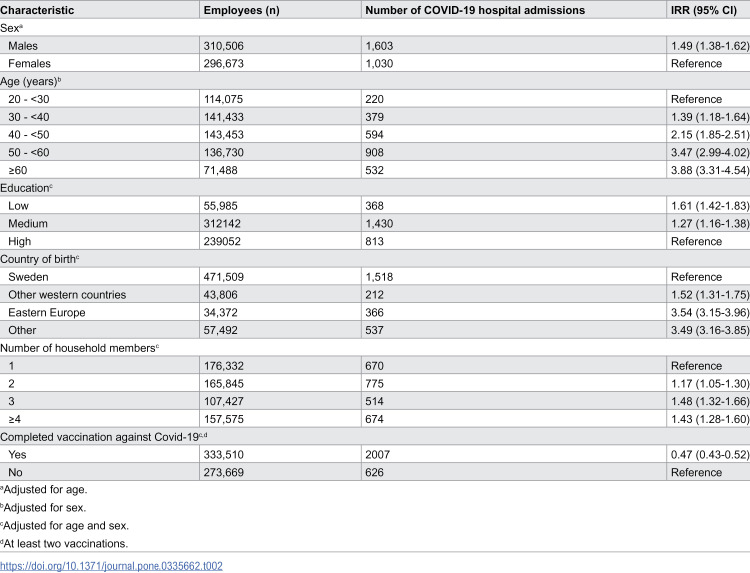Click the Country of birth heading
The height and width of the screenshot is (573, 750).
coord(40,259)
